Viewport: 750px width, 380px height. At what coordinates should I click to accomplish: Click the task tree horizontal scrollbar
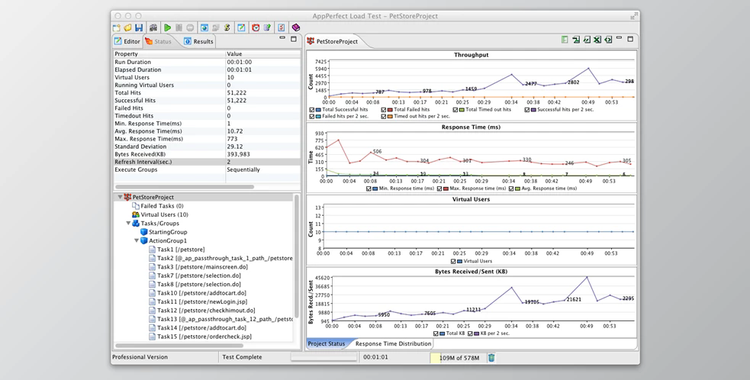click(x=179, y=346)
